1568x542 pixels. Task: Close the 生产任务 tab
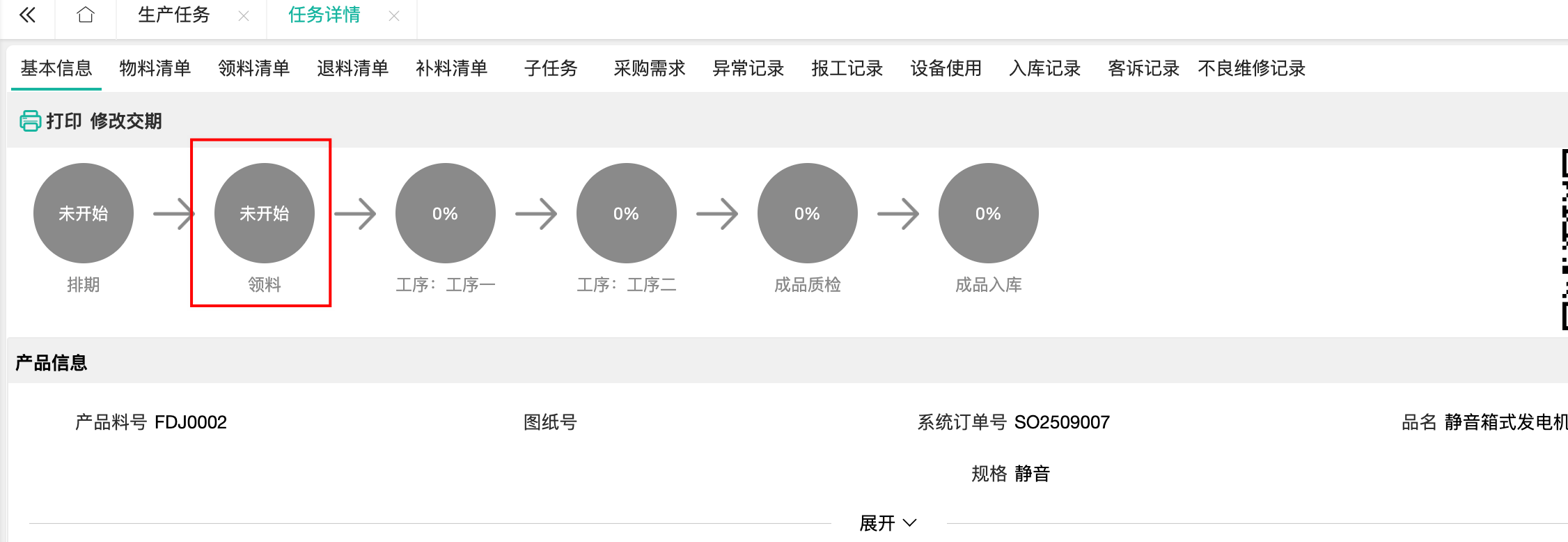[244, 16]
